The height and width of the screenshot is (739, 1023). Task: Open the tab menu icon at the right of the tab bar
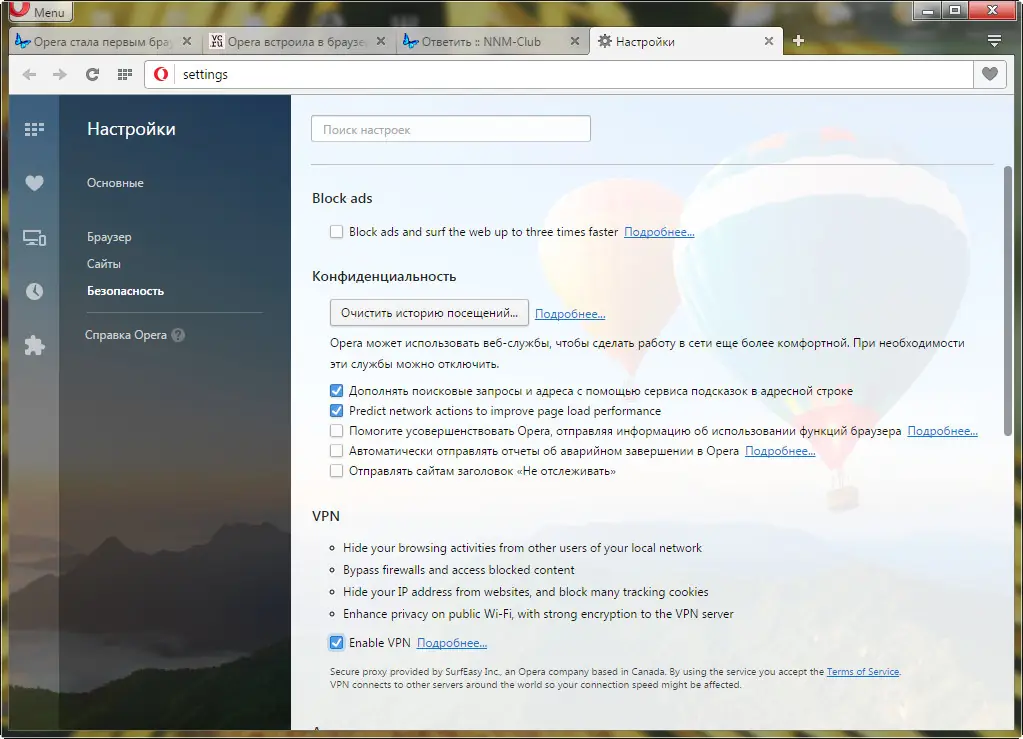pyautogui.click(x=994, y=41)
